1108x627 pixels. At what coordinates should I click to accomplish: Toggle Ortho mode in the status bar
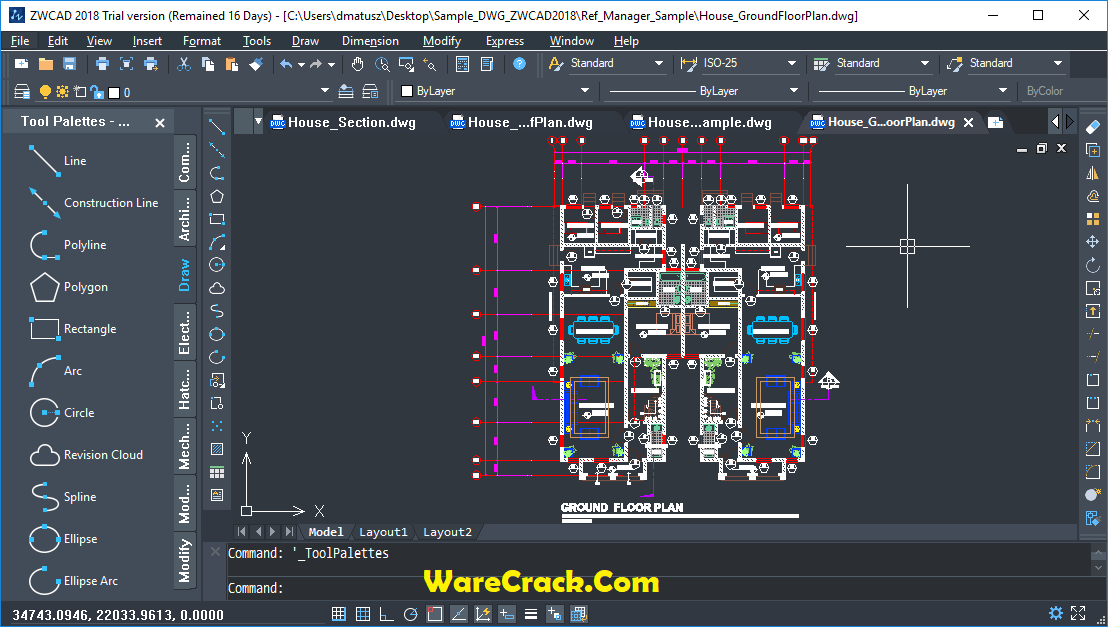[387, 614]
